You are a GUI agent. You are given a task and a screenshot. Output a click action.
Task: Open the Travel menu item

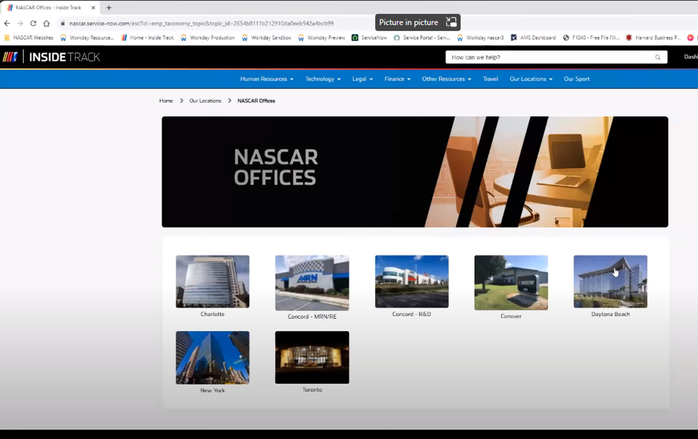(491, 79)
